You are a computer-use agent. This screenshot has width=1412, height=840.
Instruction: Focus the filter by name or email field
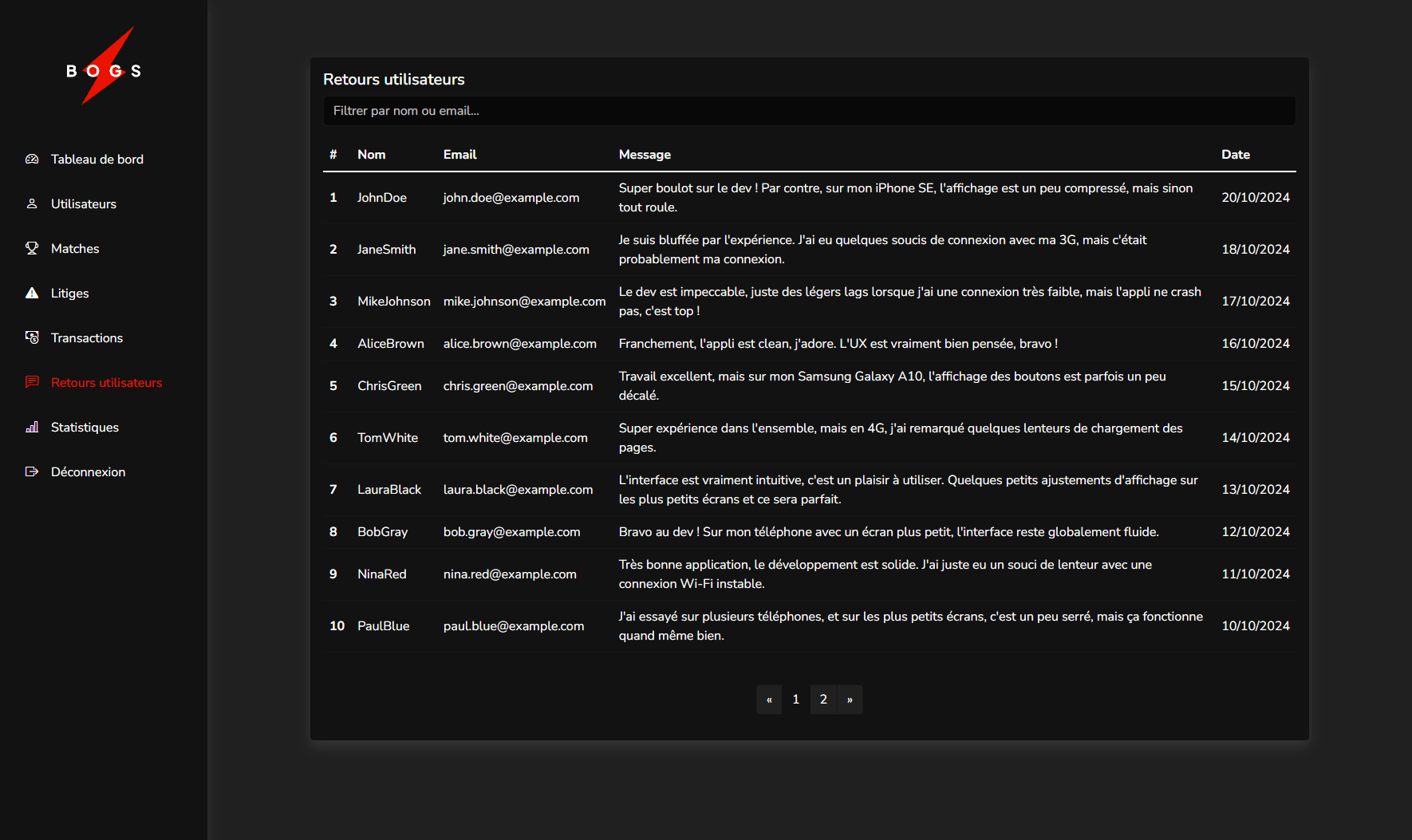[x=809, y=111]
